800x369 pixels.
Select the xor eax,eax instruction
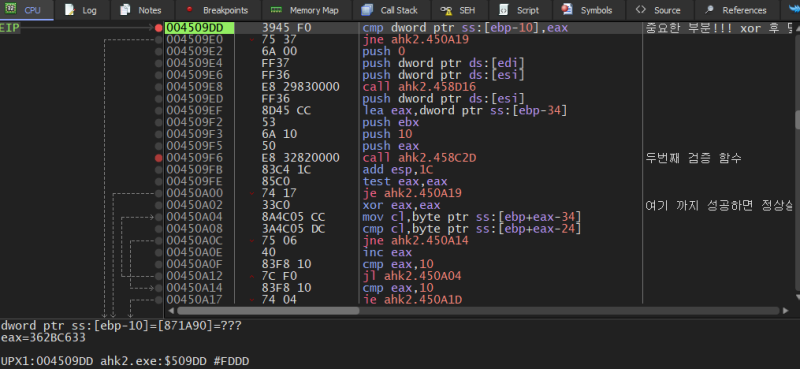point(401,205)
